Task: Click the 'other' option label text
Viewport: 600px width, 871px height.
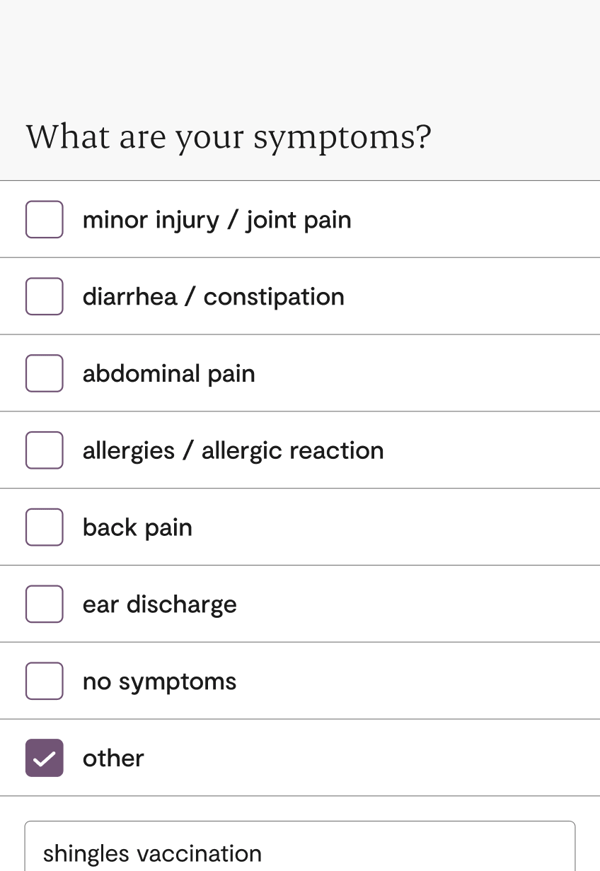Action: point(113,758)
